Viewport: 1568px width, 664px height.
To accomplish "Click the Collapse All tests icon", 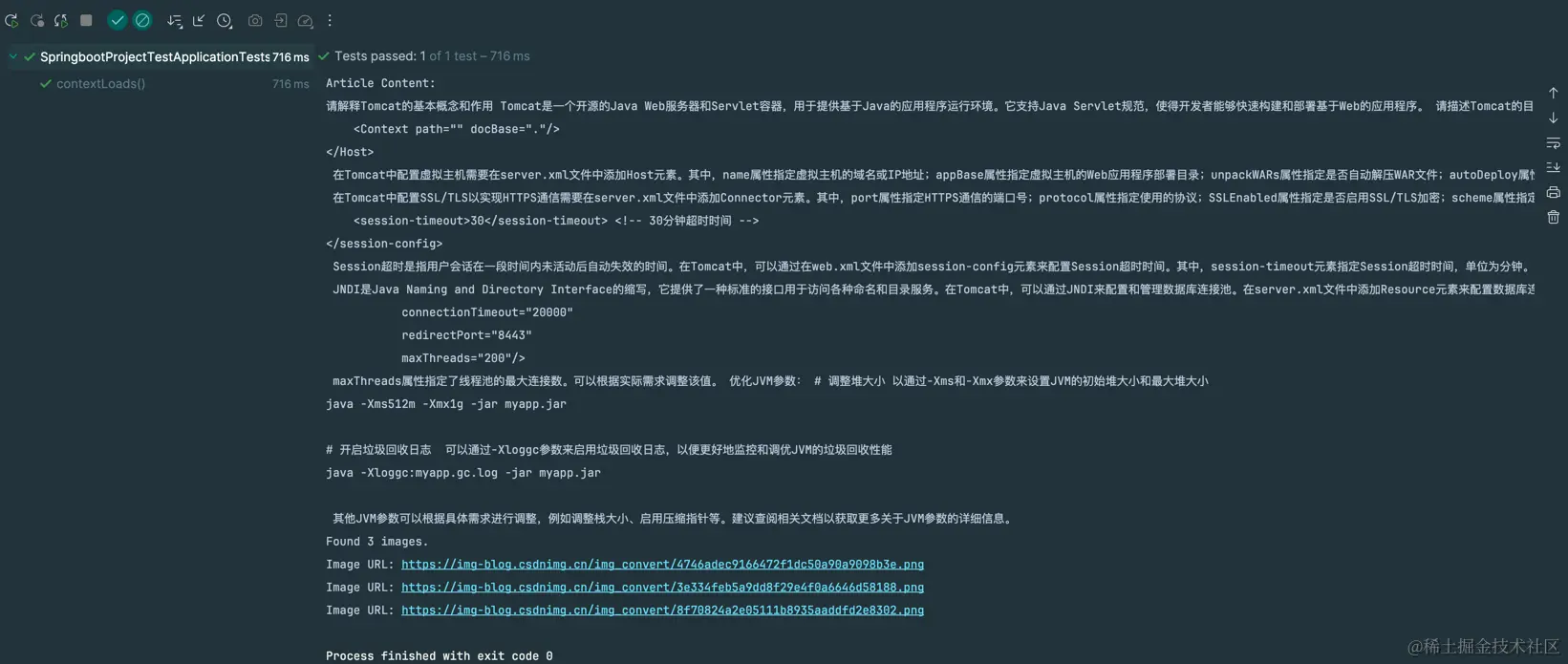I will (x=199, y=20).
